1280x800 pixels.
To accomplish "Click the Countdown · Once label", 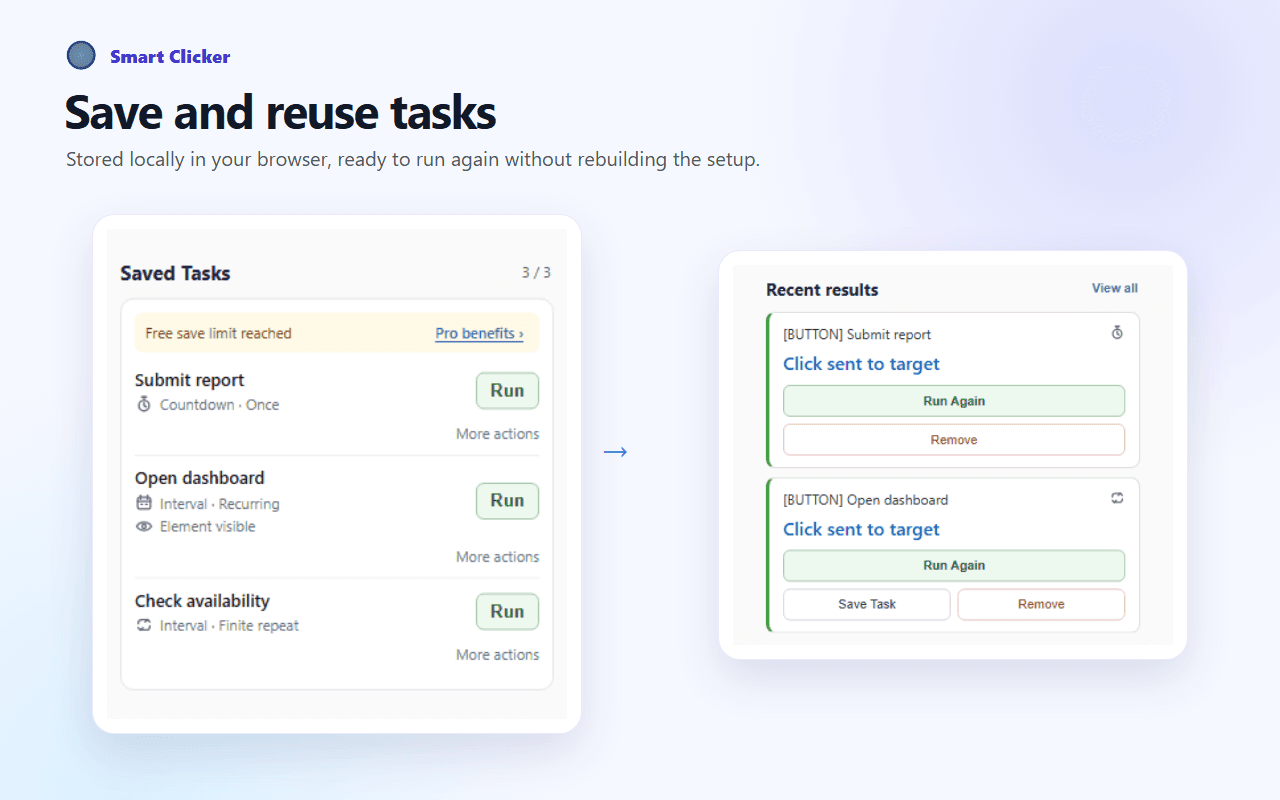I will point(219,405).
